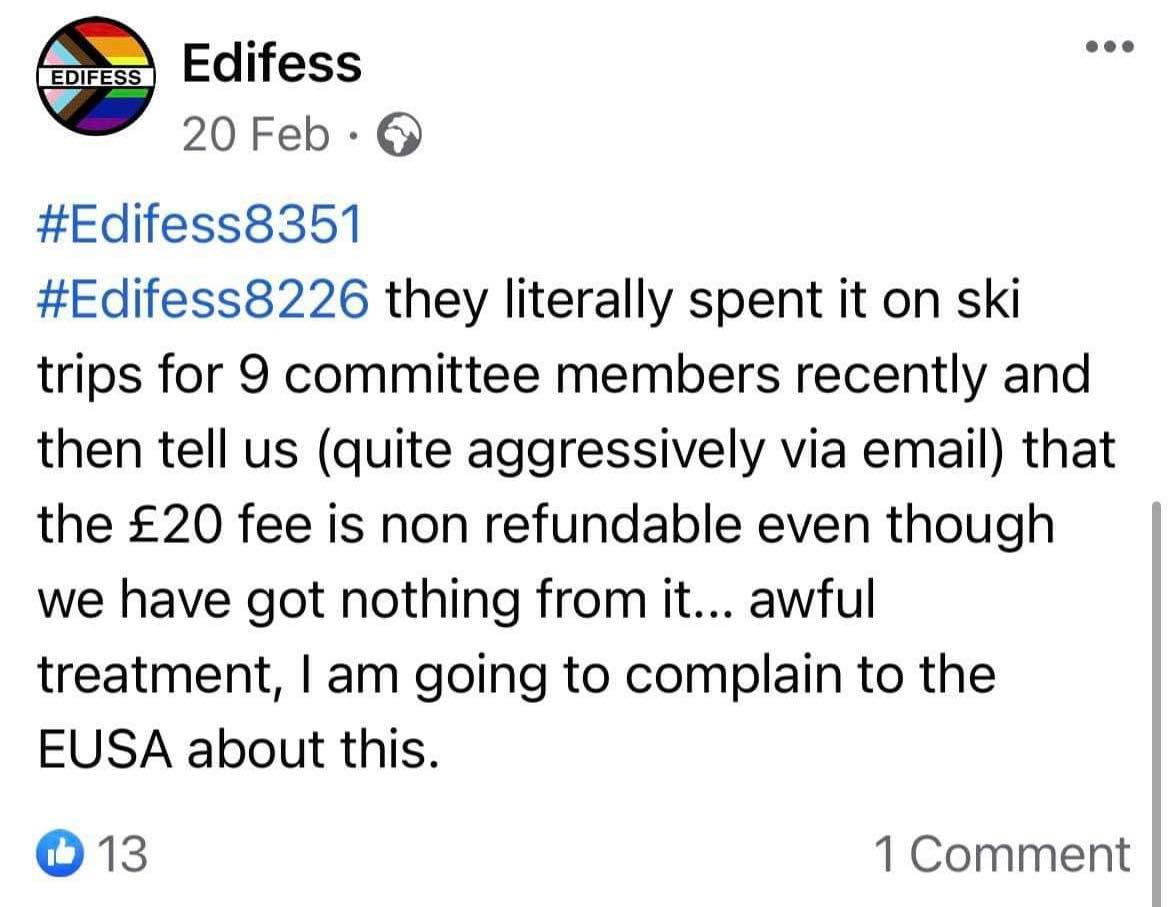Open the 20 Feb post timestamp

255,135
